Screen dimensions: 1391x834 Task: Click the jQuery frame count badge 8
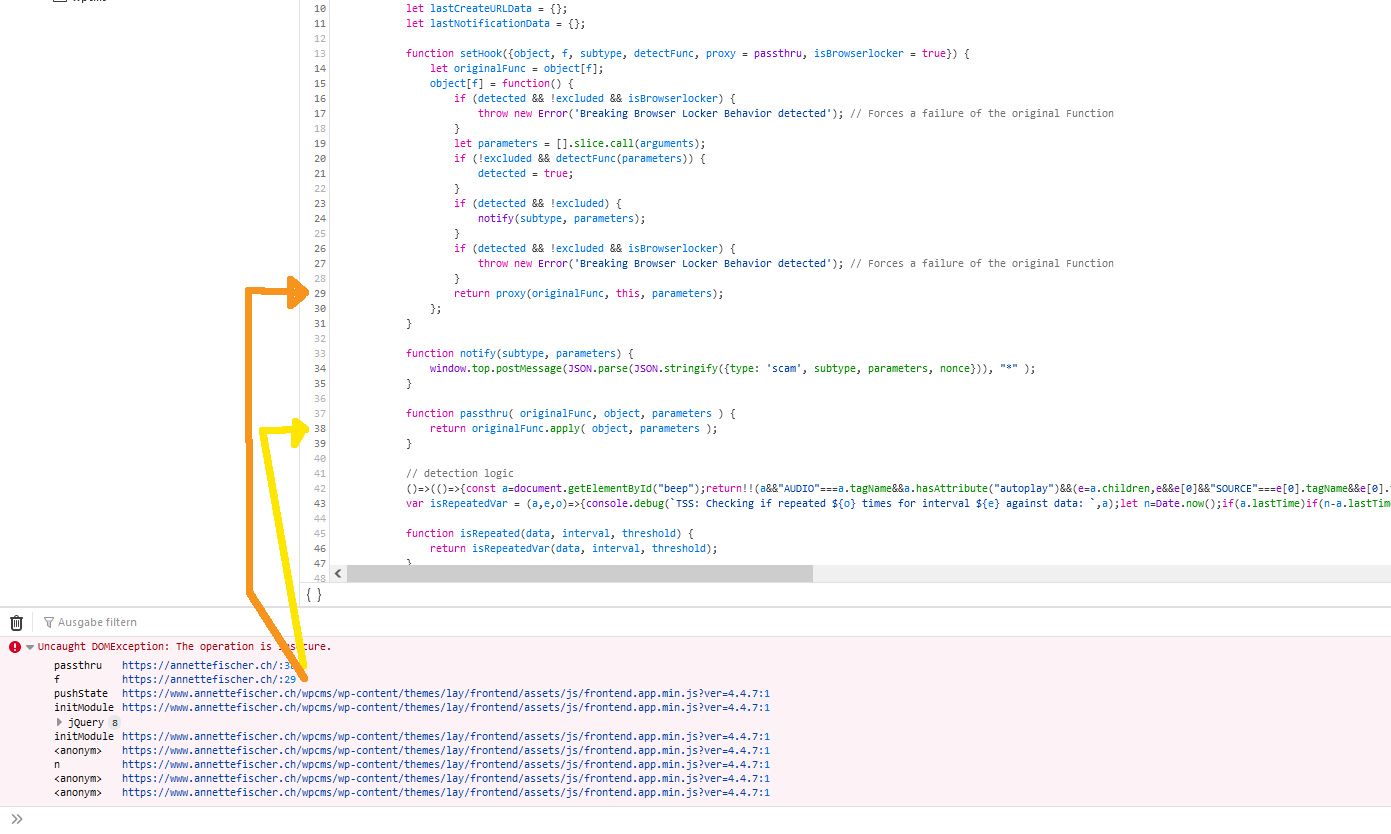click(x=114, y=722)
